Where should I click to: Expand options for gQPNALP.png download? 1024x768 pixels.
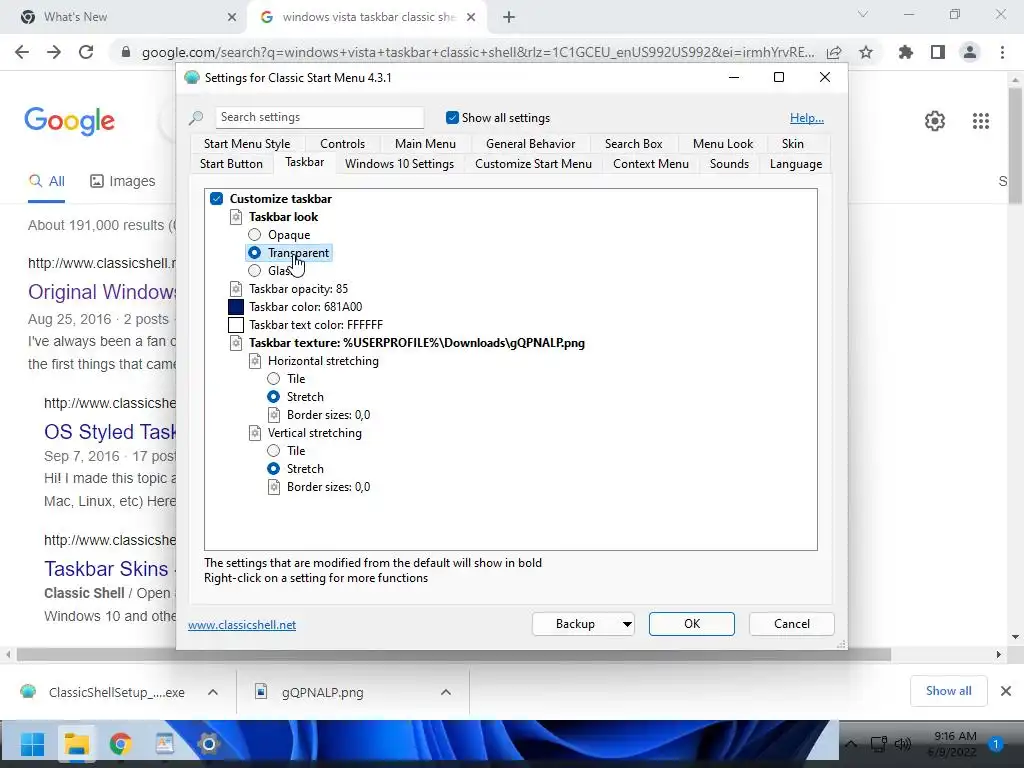(446, 692)
